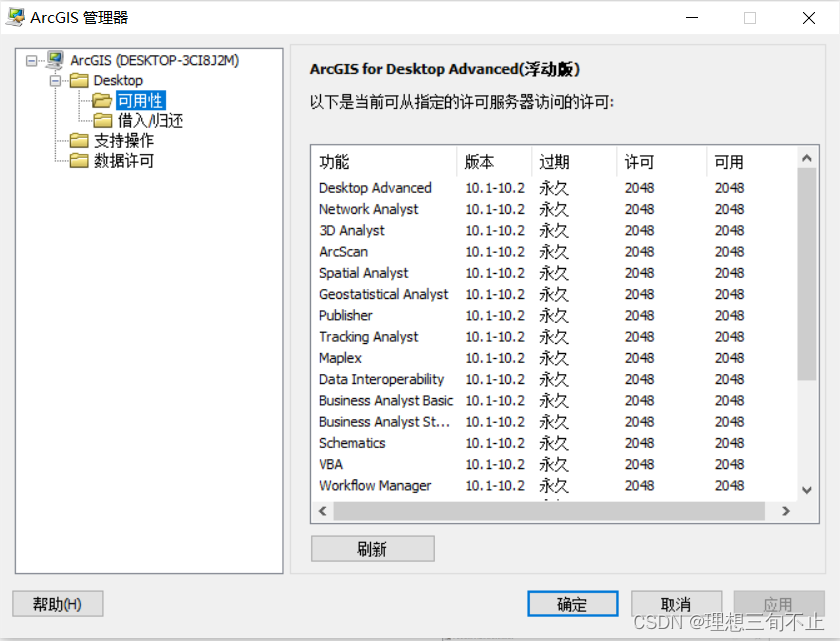840x641 pixels.
Task: Select ArcGIS (DESKTOP-3CI8J2M) root label
Action: pyautogui.click(x=155, y=60)
